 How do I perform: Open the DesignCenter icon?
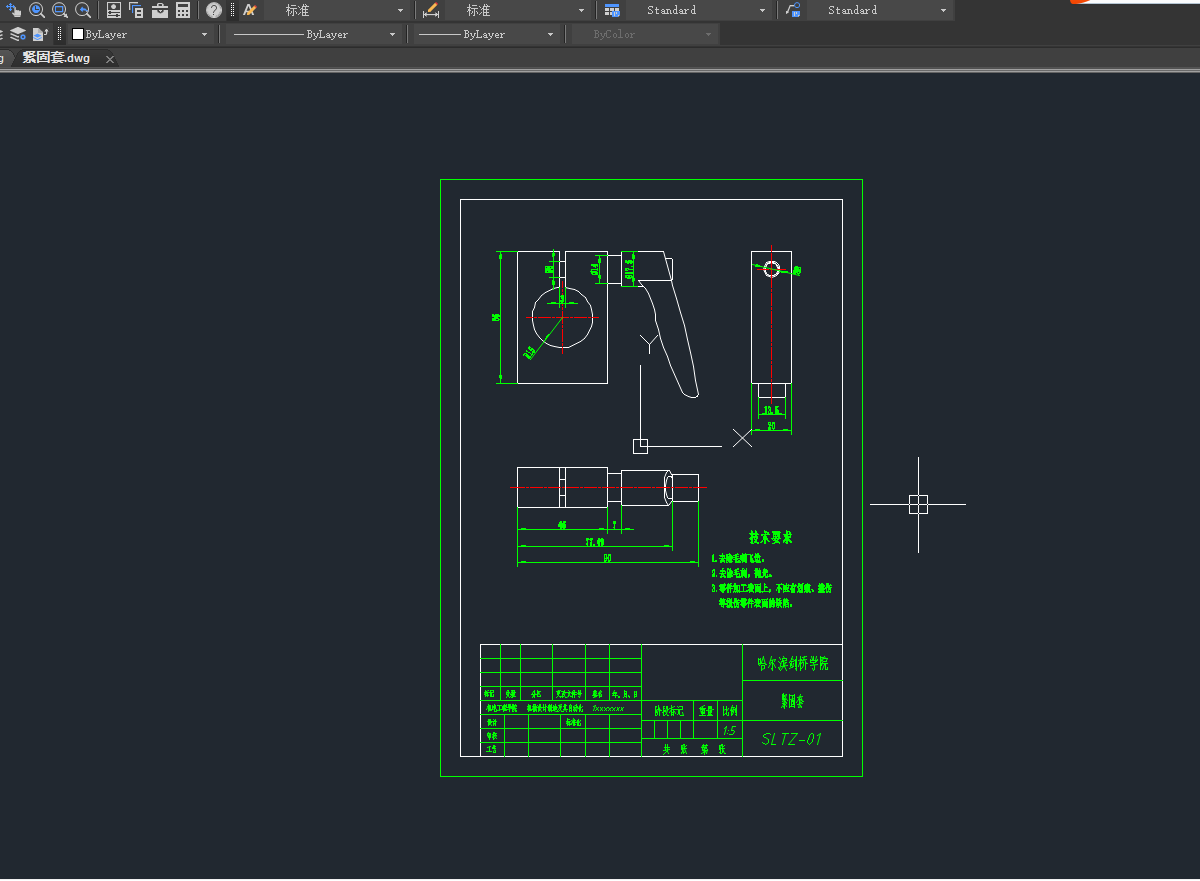136,10
